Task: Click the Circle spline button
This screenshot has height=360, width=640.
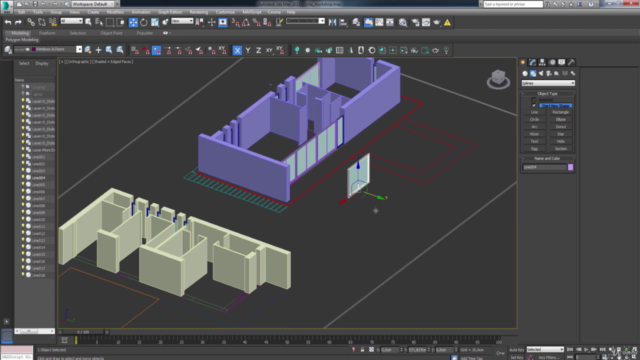Action: (534, 119)
